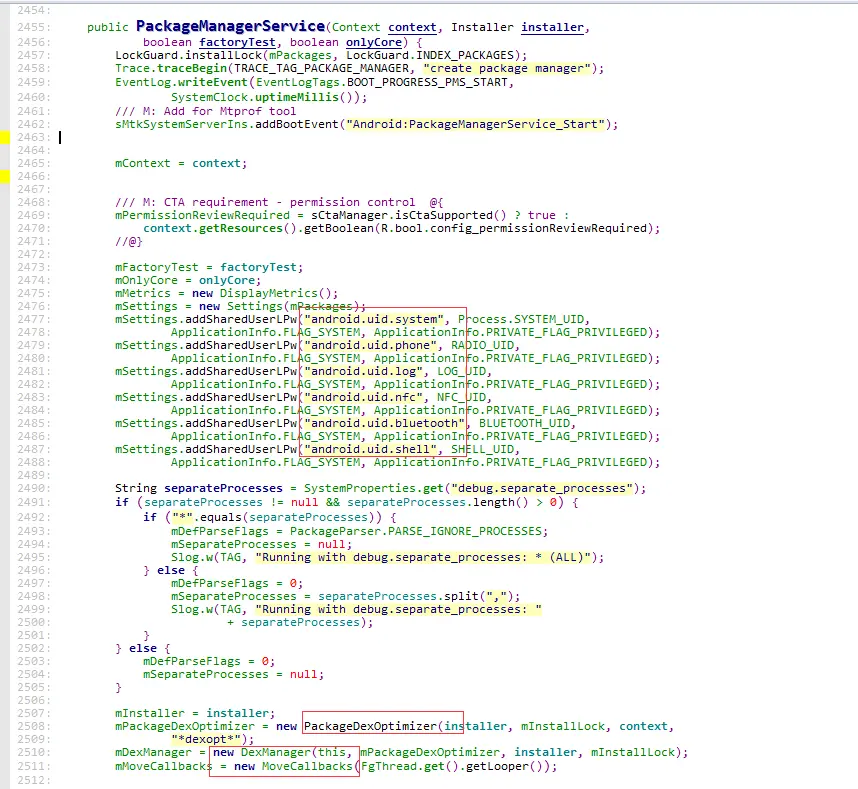Image resolution: width=858 pixels, height=789 pixels.
Task: Click the SHELL_UID constant
Action: (482, 449)
